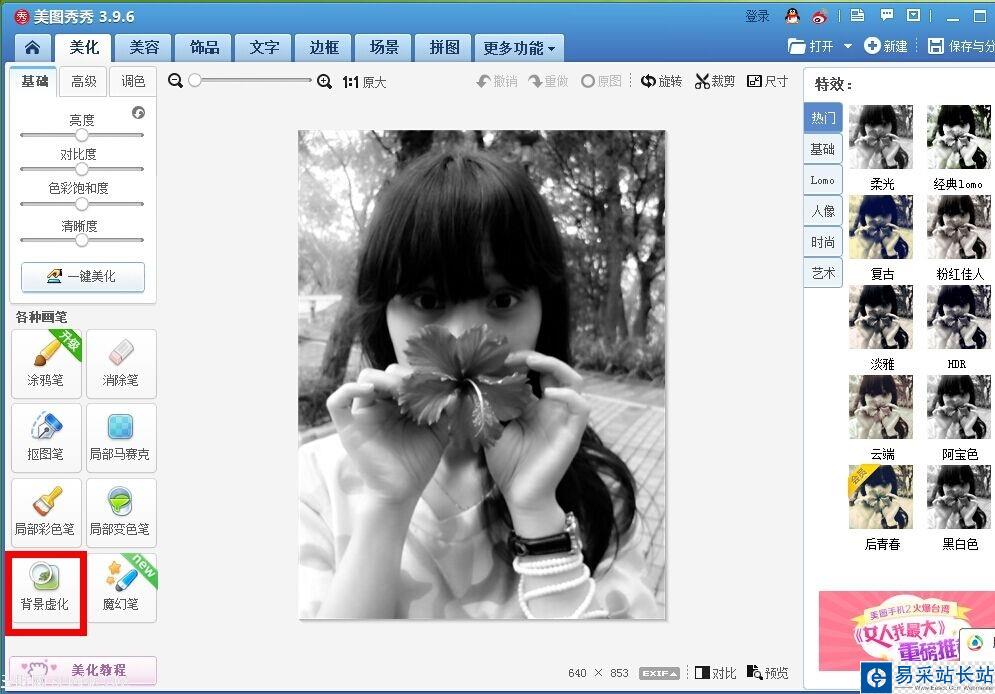Click the 亮度 brightness slider handle
Screen dimensions: 995x694
tap(82, 135)
